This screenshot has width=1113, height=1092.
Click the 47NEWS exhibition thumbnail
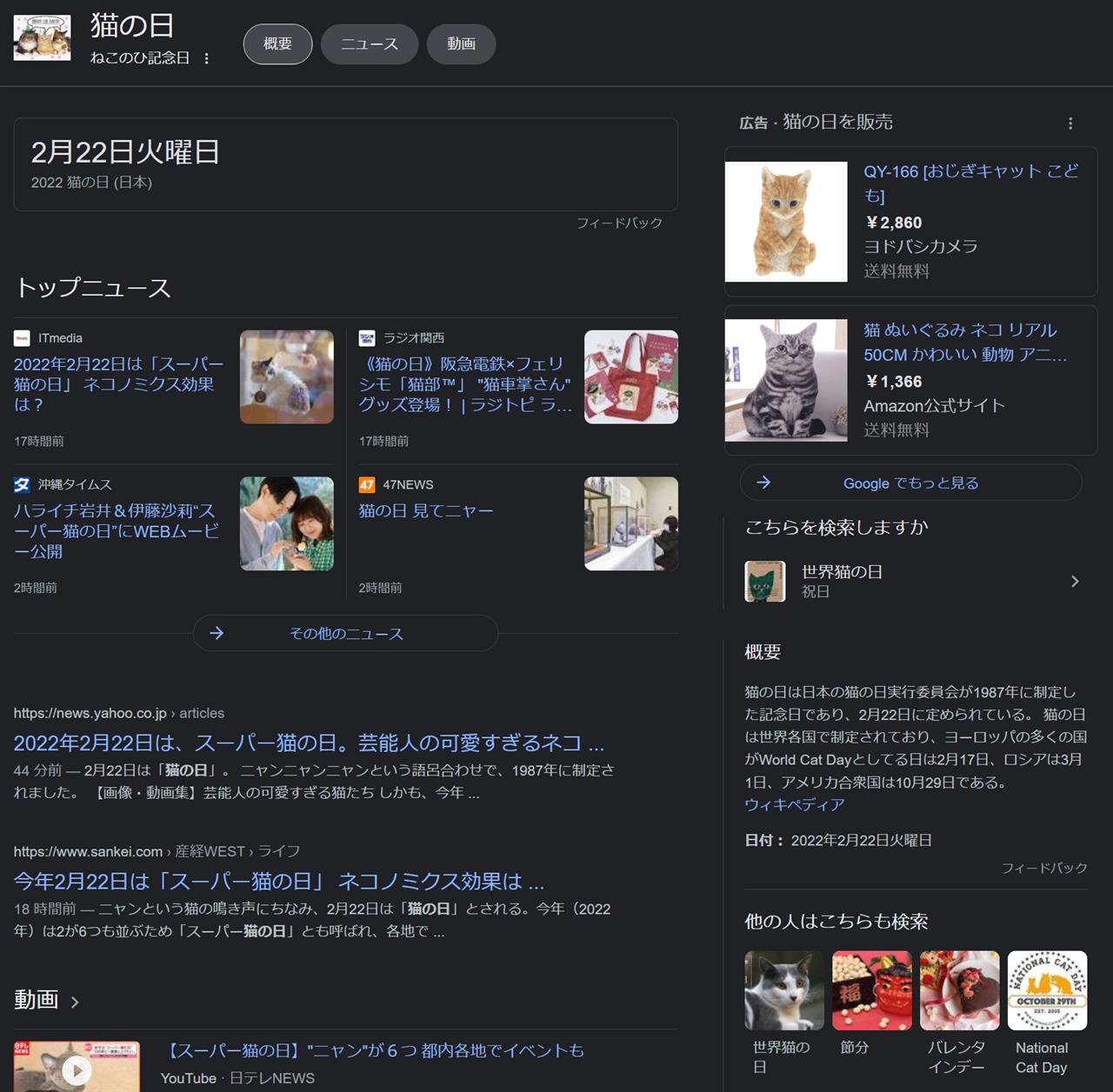(631, 523)
